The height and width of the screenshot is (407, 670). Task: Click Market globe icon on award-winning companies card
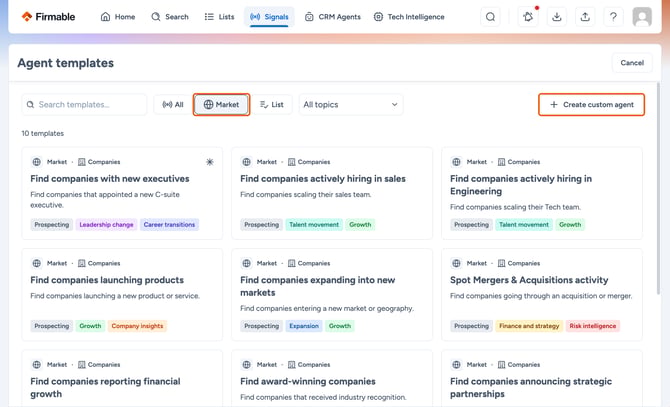[247, 365]
